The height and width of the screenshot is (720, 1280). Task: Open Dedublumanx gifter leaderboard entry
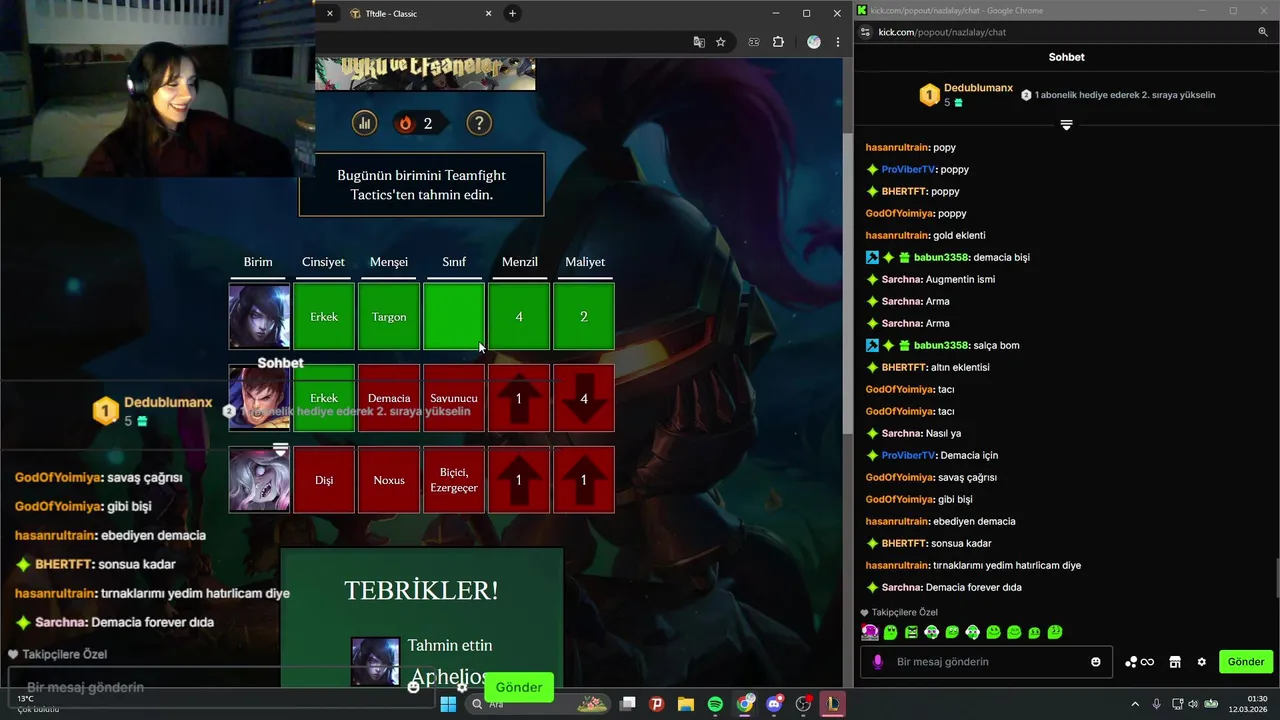tap(966, 95)
